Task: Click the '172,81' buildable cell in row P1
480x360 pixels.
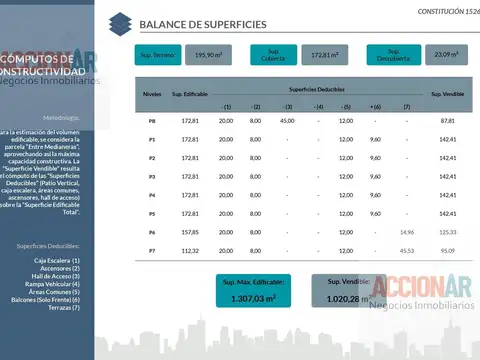Action: pyautogui.click(x=190, y=140)
